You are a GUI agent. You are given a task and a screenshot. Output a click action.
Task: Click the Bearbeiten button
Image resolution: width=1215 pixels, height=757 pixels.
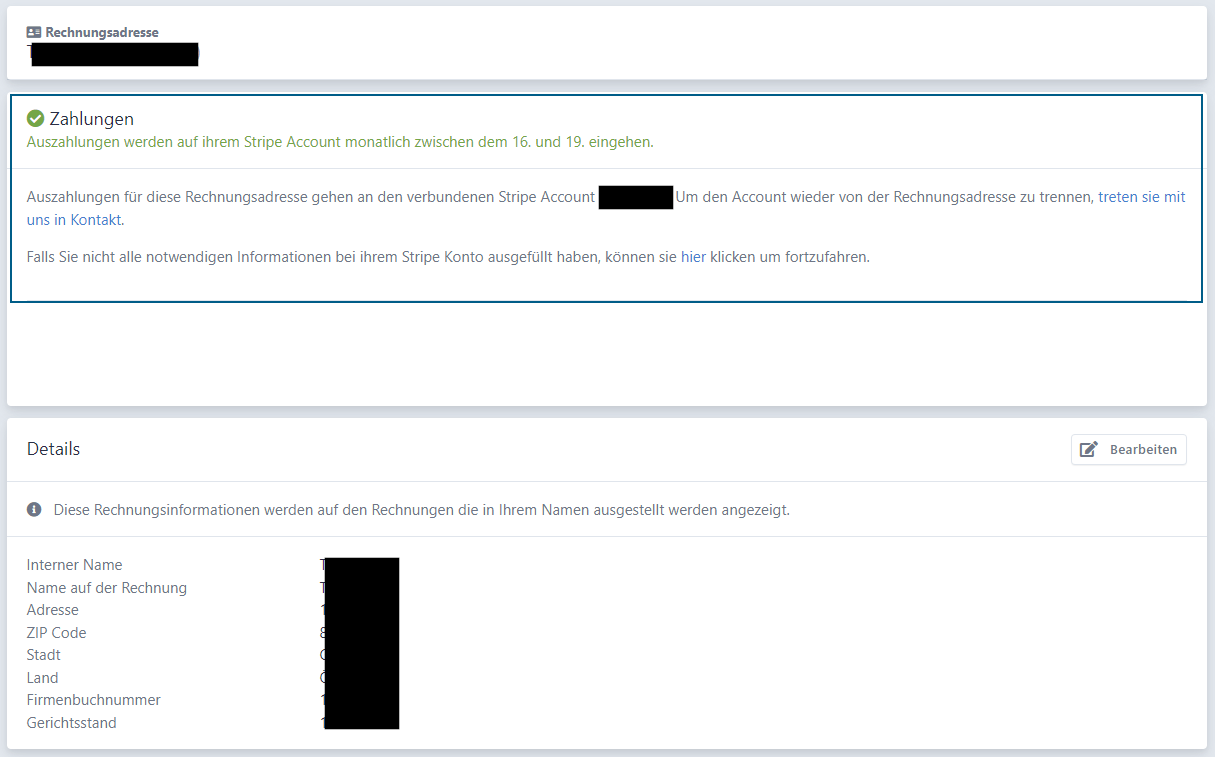(1128, 449)
